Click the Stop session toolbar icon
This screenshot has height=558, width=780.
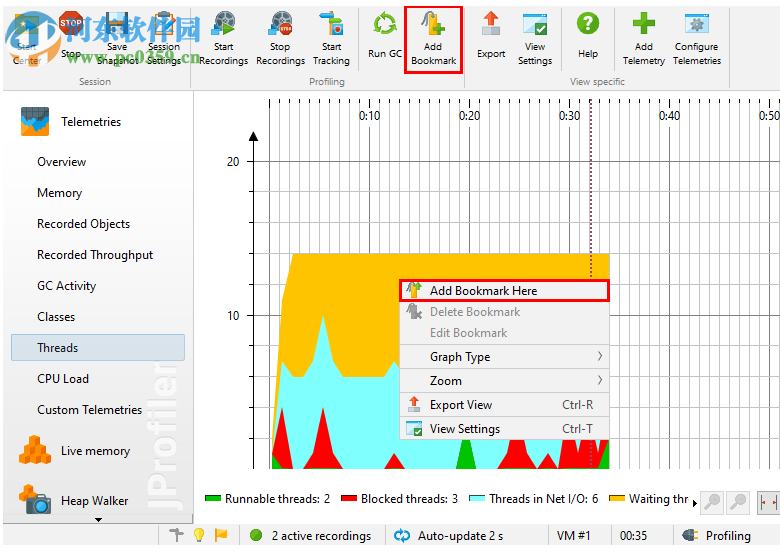tap(71, 23)
